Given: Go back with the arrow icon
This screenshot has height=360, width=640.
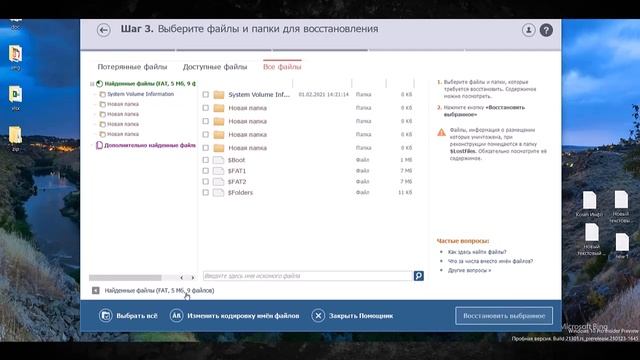Looking at the screenshot, I should point(104,30).
